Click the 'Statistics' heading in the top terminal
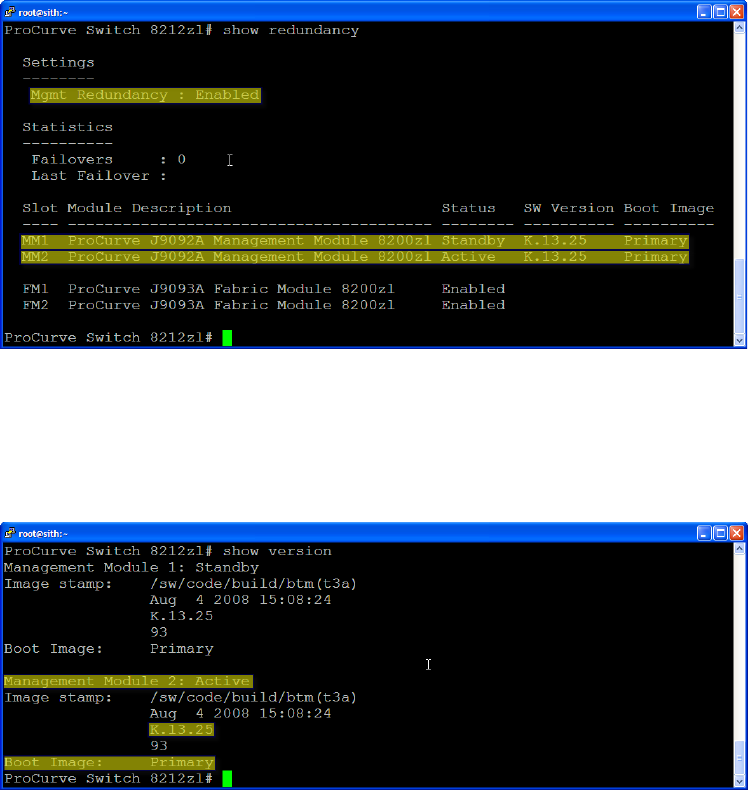Viewport: 748px width, 790px height. click(67, 127)
